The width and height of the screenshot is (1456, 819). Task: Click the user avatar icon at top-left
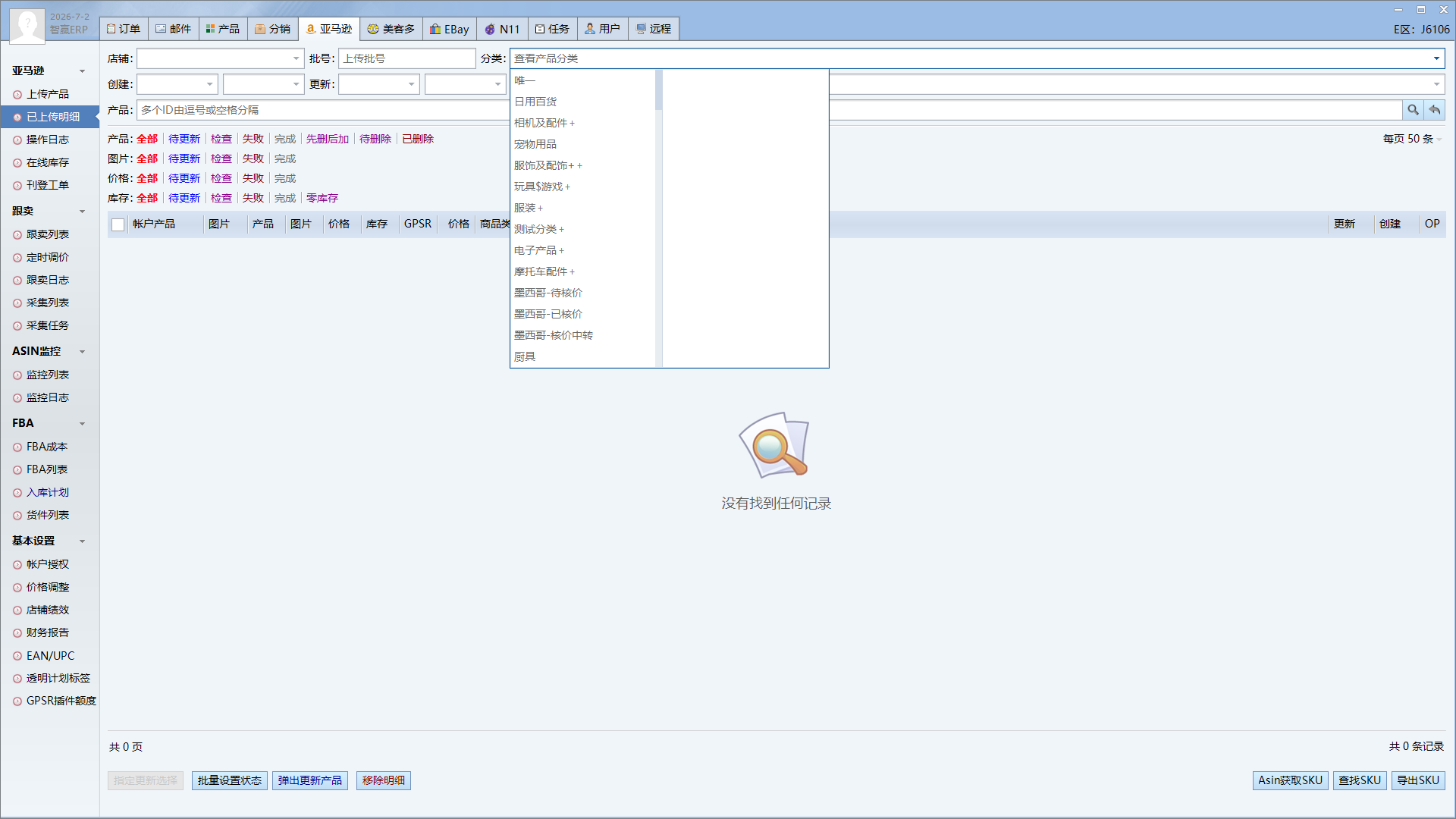pos(27,24)
